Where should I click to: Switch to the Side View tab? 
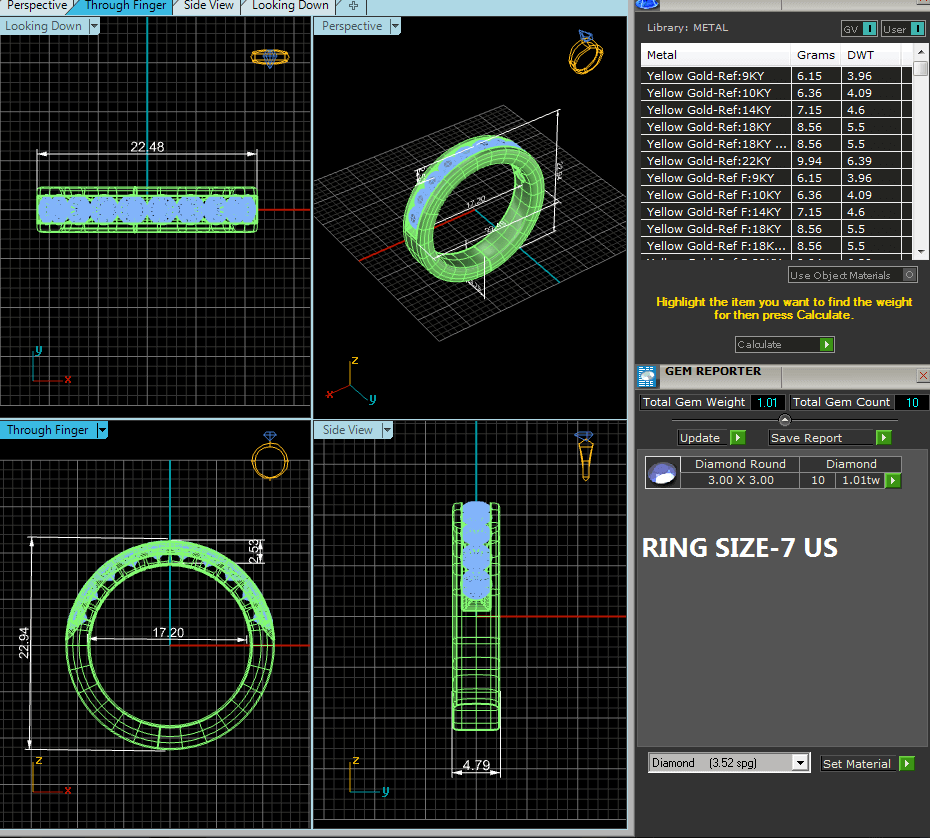[208, 6]
